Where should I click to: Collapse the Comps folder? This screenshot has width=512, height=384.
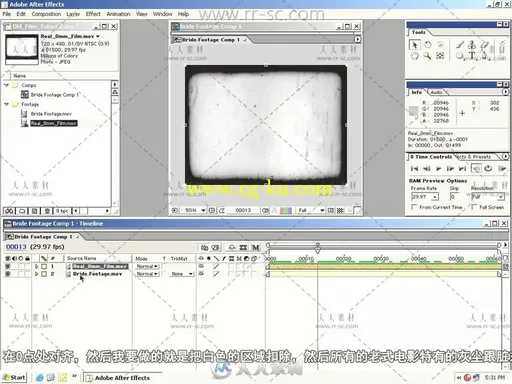(x=6, y=85)
